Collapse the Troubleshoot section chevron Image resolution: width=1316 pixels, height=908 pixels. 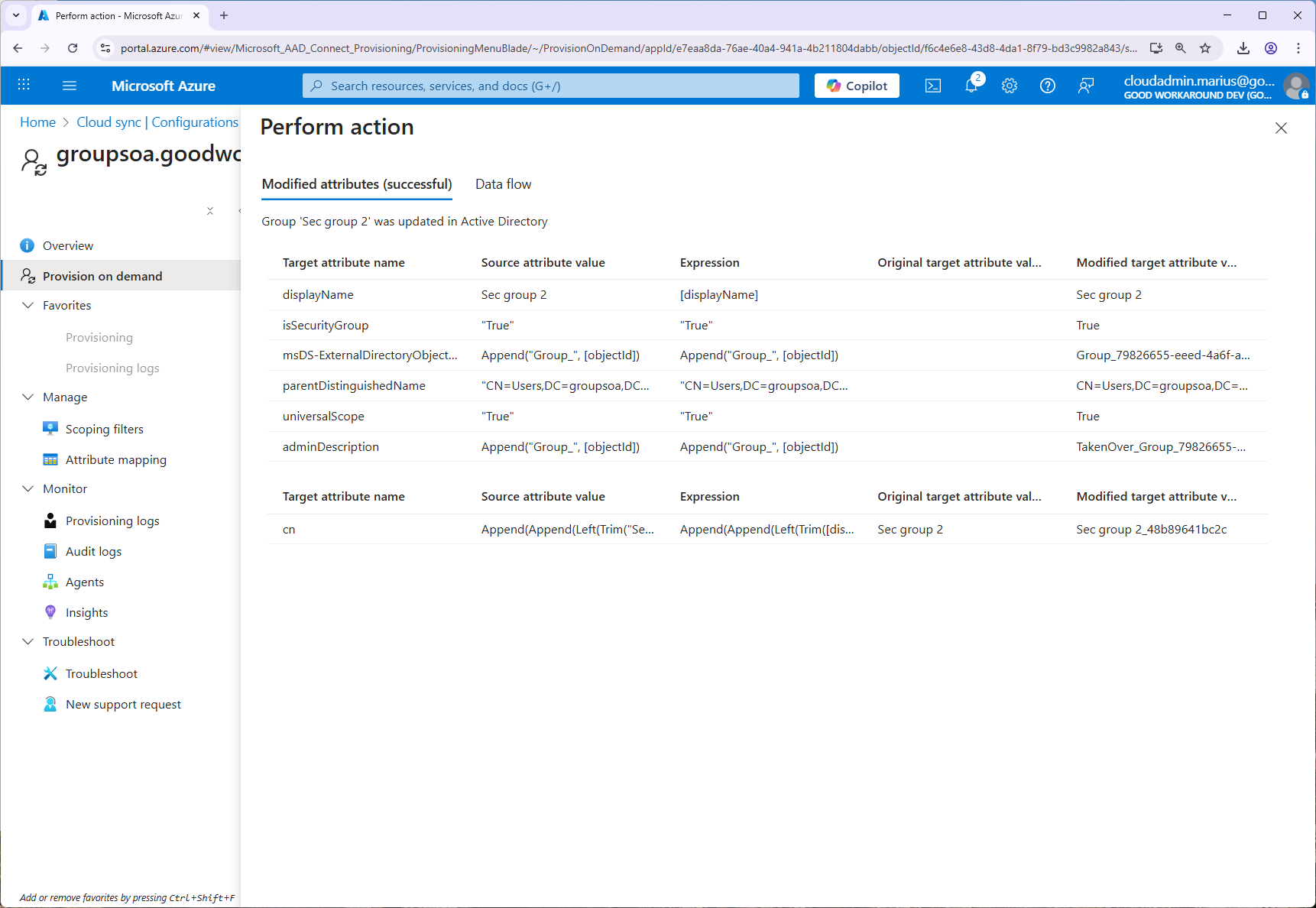[x=28, y=641]
